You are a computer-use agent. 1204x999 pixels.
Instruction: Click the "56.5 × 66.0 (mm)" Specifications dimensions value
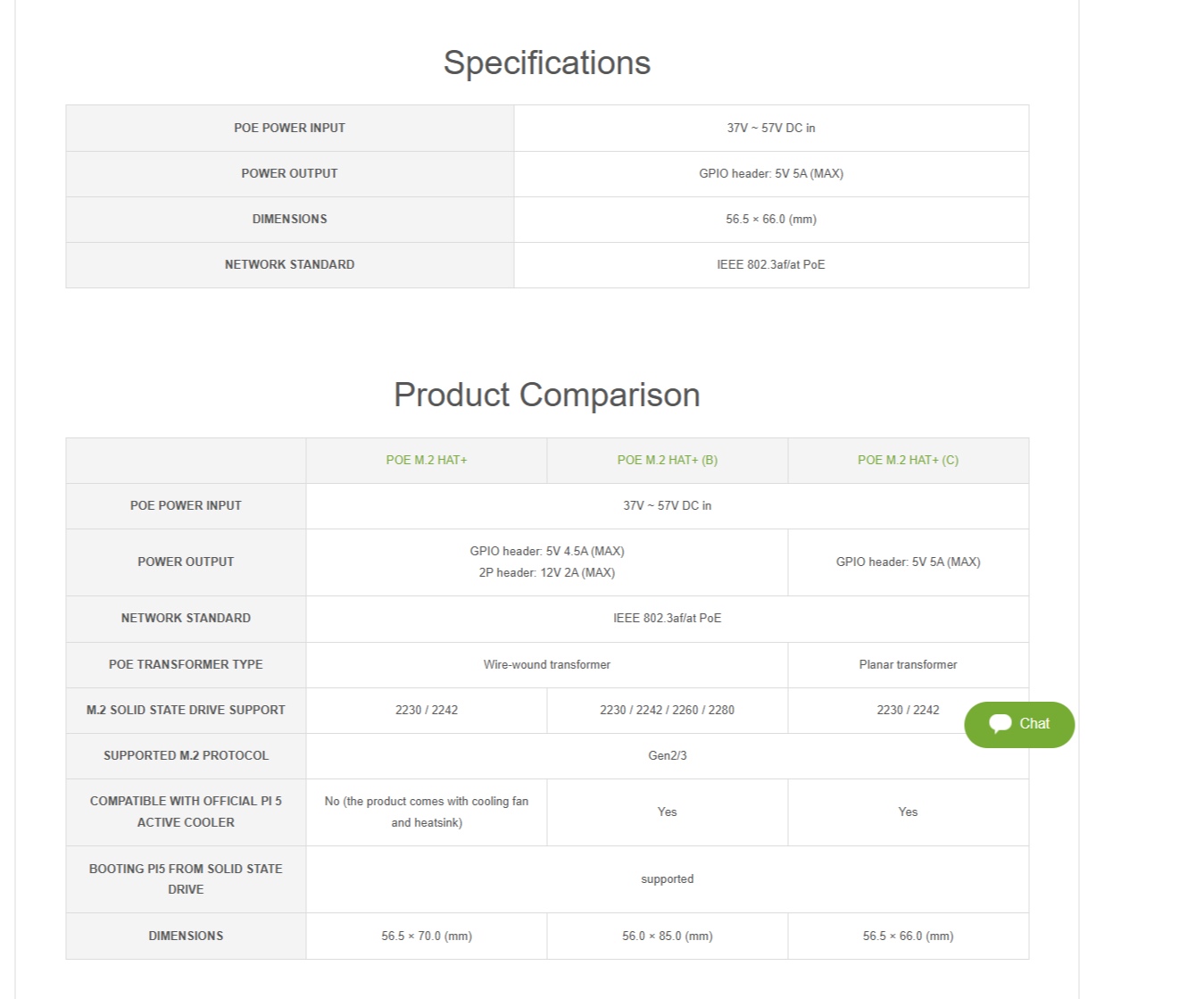coord(770,219)
